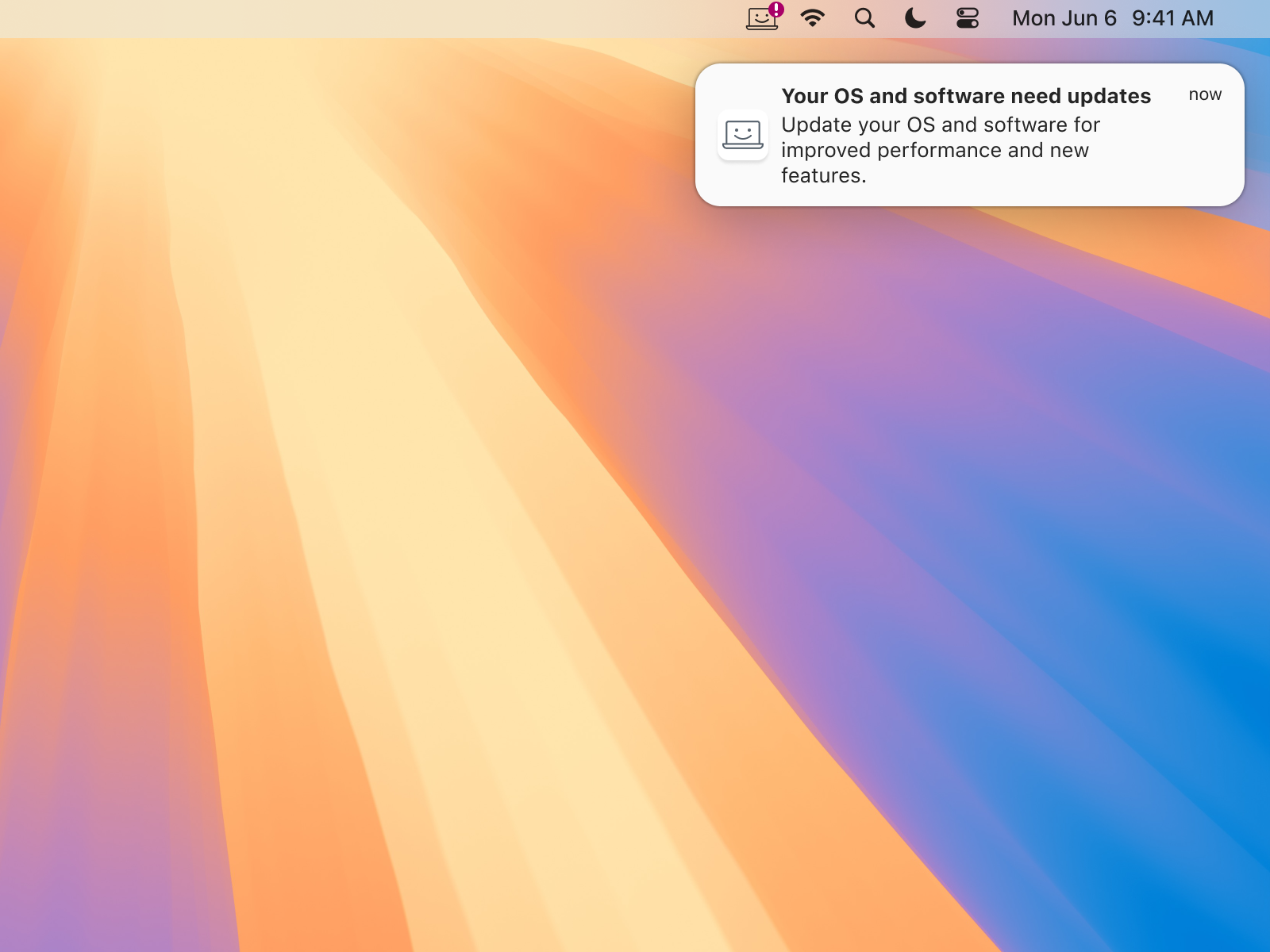Open the date and time in the menu bar
The height and width of the screenshot is (952, 1270).
[1113, 18]
